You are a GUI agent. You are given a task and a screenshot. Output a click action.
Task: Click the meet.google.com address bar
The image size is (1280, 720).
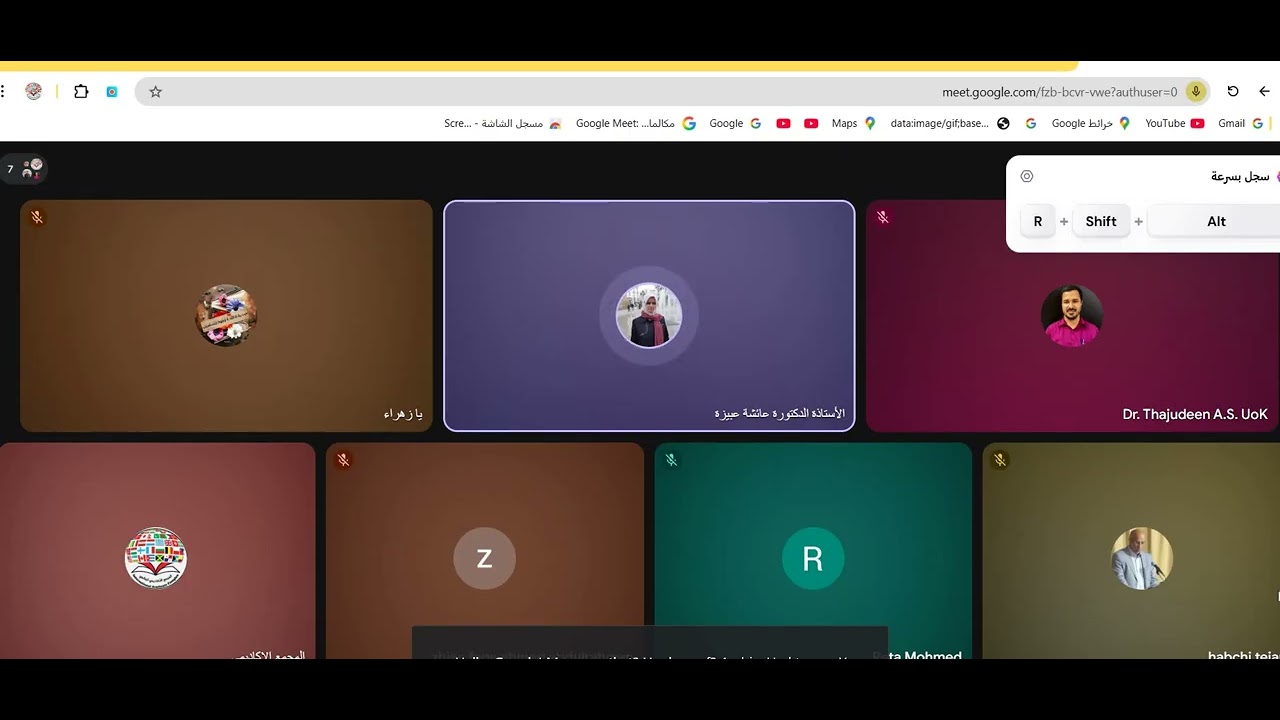coord(672,91)
